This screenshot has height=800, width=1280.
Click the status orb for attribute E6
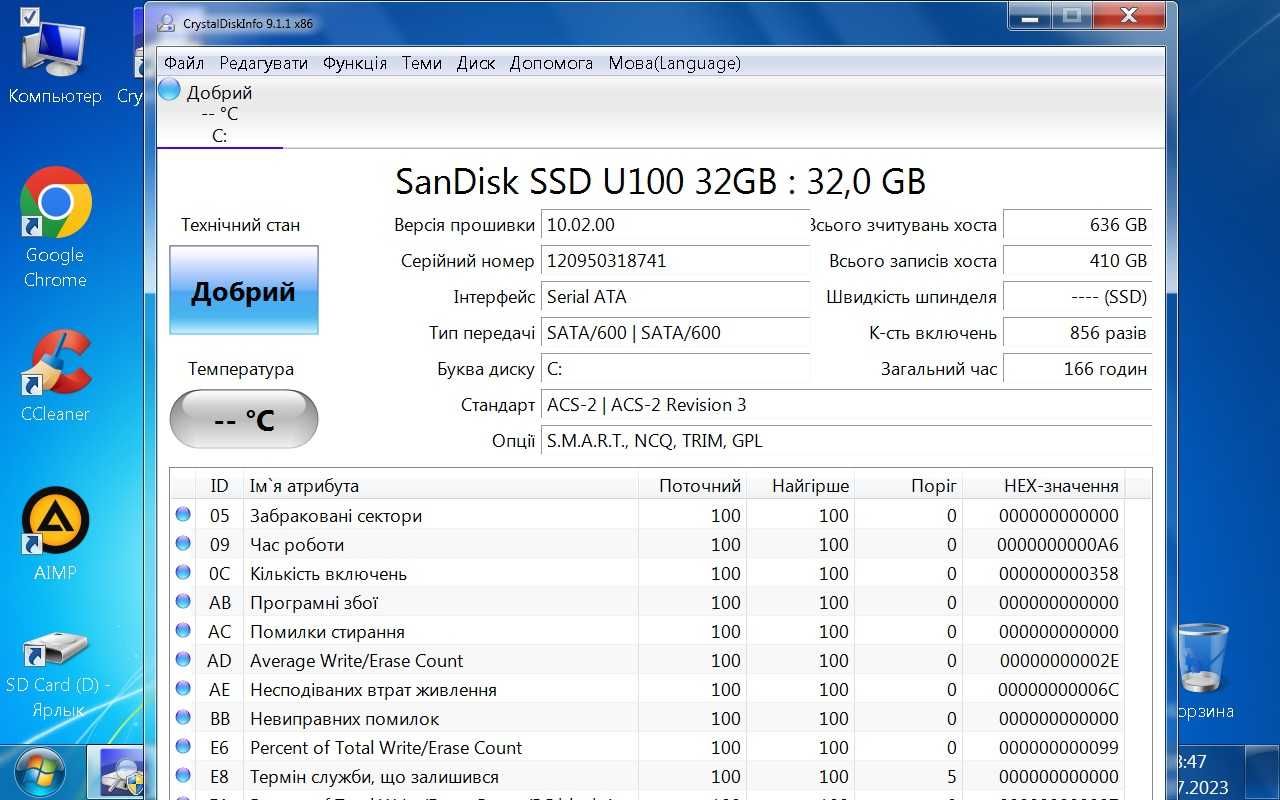[x=183, y=747]
